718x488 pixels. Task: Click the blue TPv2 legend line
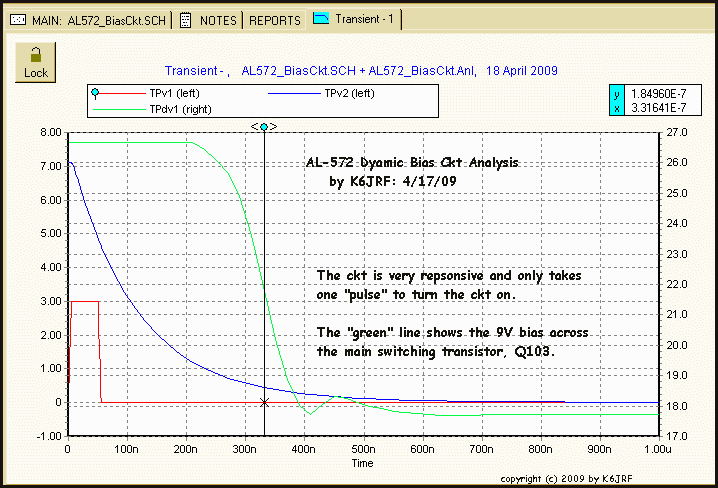coord(294,94)
